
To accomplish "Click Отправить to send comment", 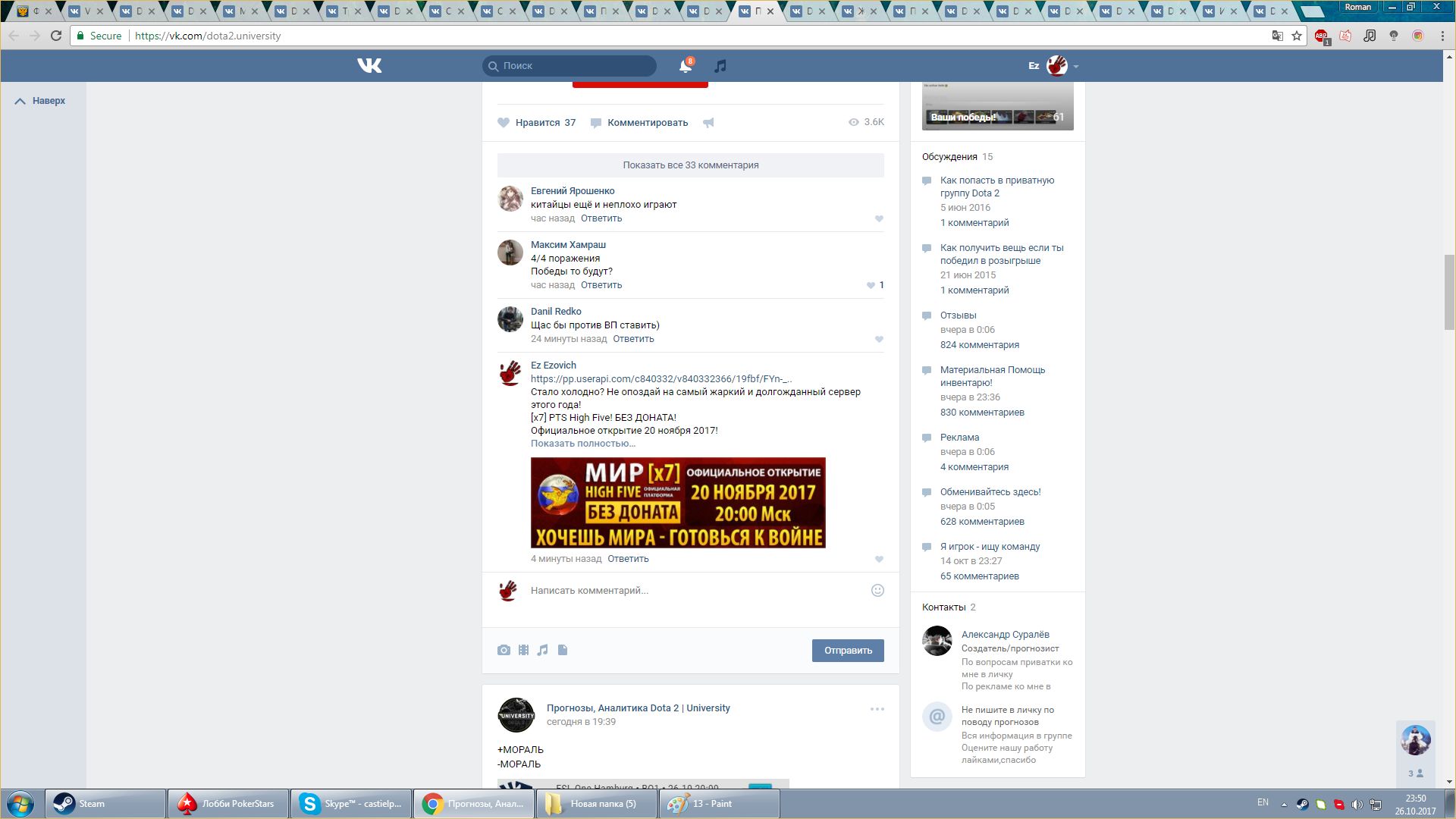I will tap(847, 651).
